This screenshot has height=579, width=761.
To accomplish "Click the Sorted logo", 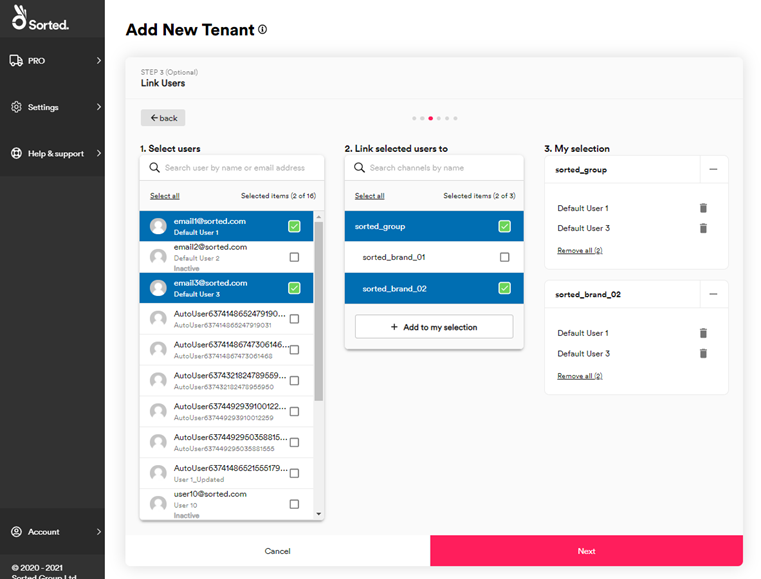I will tap(40, 18).
